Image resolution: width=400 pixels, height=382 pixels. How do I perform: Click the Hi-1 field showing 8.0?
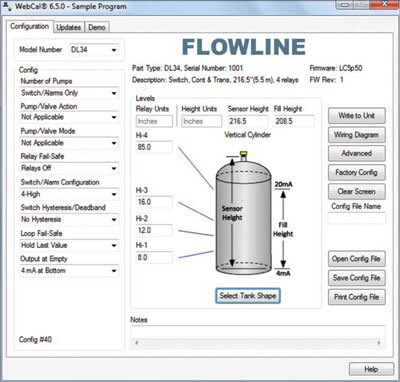[154, 257]
